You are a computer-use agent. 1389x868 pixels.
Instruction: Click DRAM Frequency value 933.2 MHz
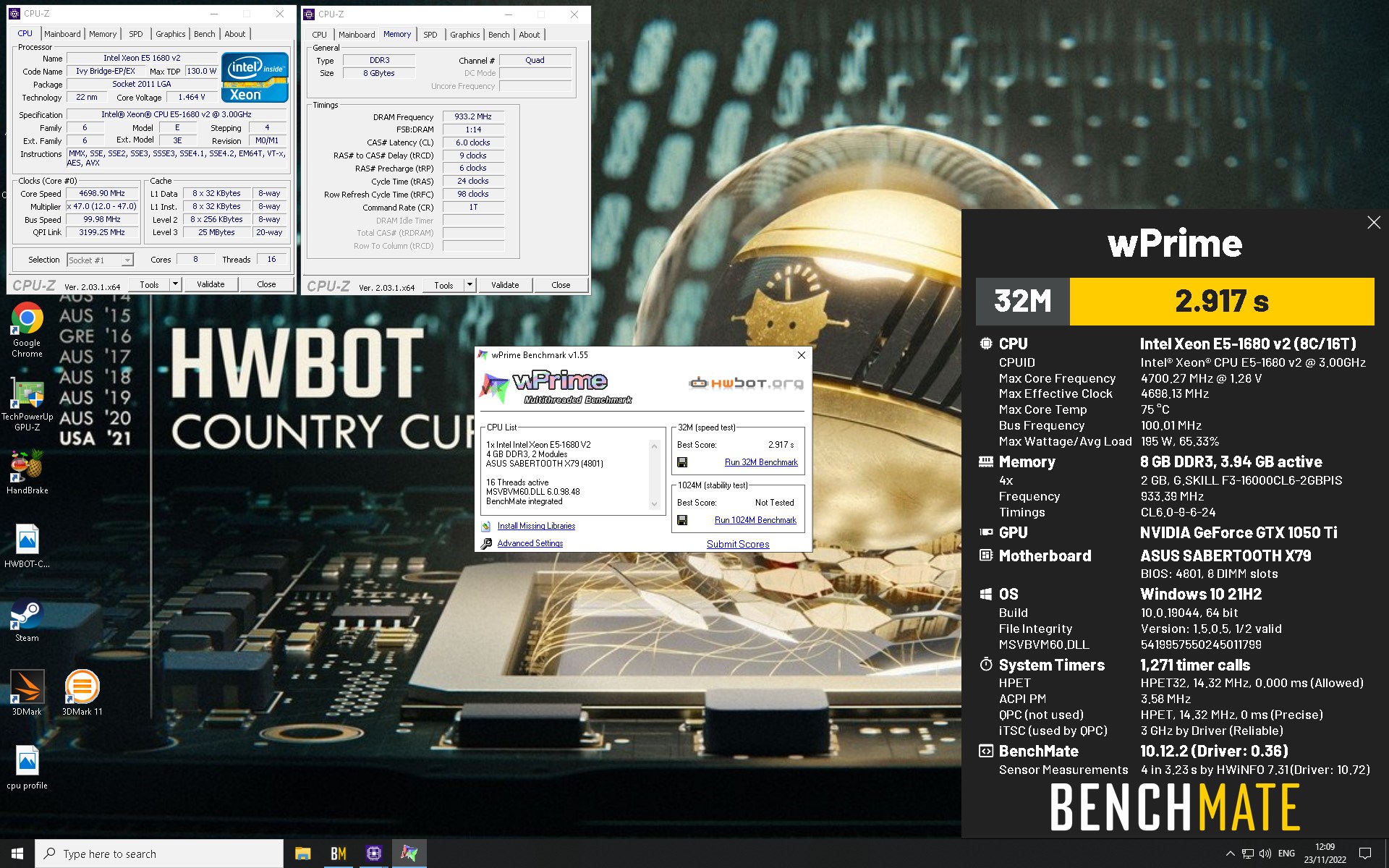(x=473, y=116)
